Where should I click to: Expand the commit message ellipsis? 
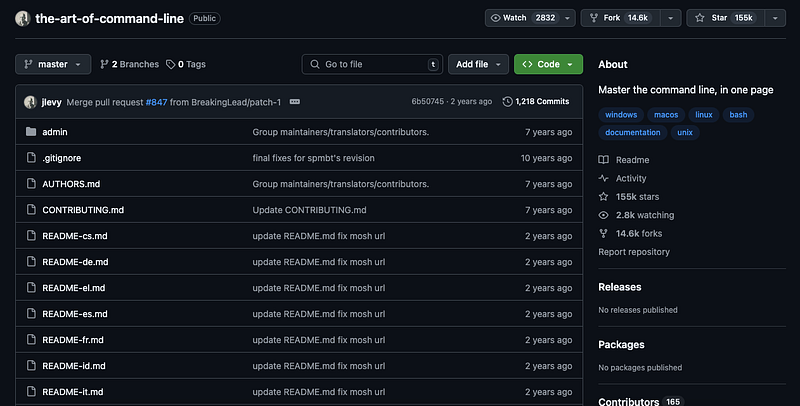pyautogui.click(x=295, y=102)
